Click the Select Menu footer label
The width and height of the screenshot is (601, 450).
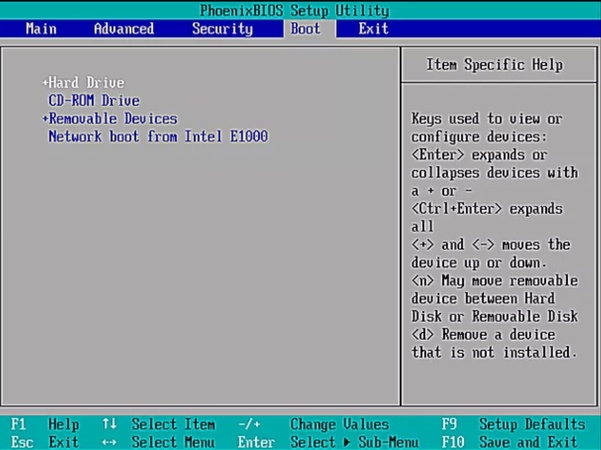[173, 442]
